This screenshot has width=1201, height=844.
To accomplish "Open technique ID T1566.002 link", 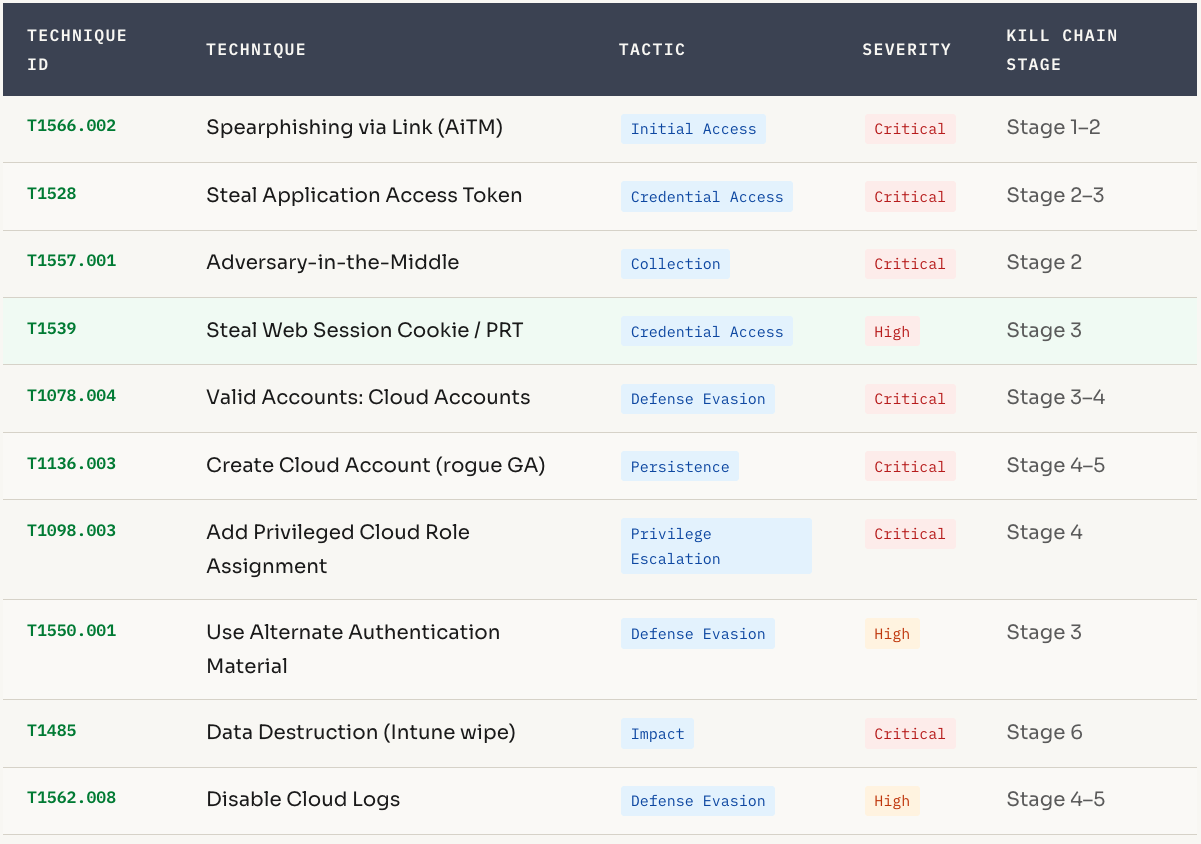I will click(71, 126).
